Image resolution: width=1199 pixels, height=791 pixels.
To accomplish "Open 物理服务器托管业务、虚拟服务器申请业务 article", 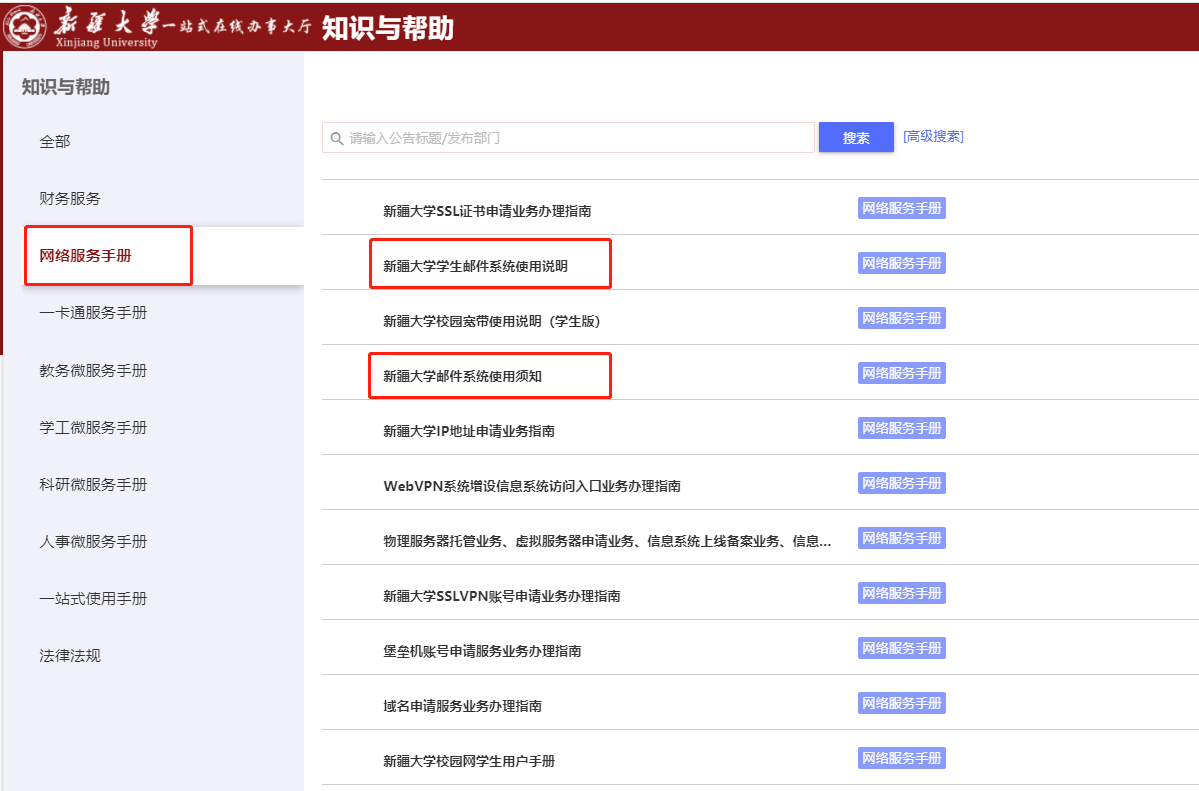I will tap(607, 542).
